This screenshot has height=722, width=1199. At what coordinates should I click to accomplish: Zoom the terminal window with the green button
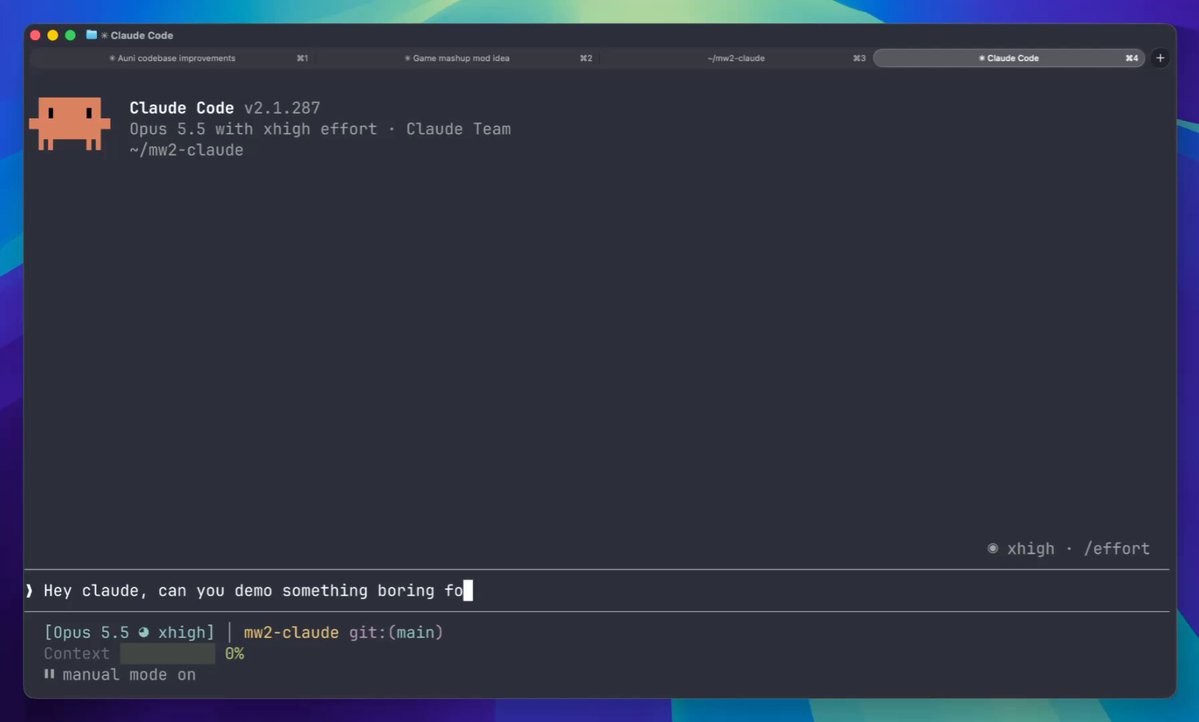tap(70, 35)
